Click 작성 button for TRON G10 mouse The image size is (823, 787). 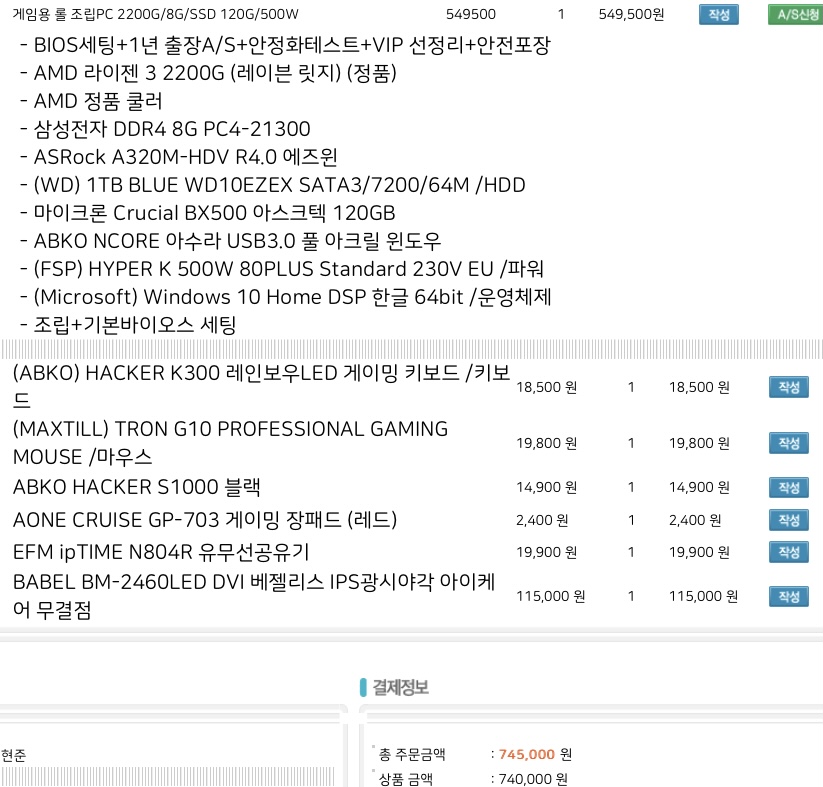788,443
